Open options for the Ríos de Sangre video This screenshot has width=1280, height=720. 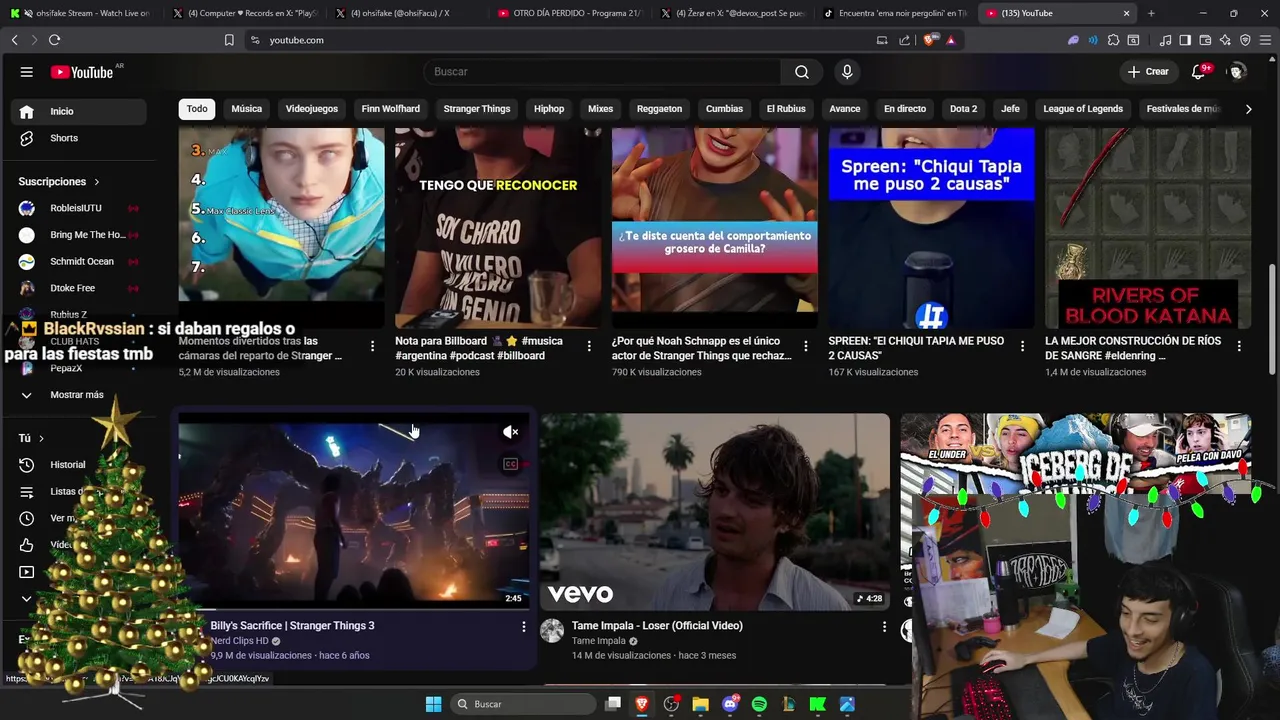point(1239,346)
